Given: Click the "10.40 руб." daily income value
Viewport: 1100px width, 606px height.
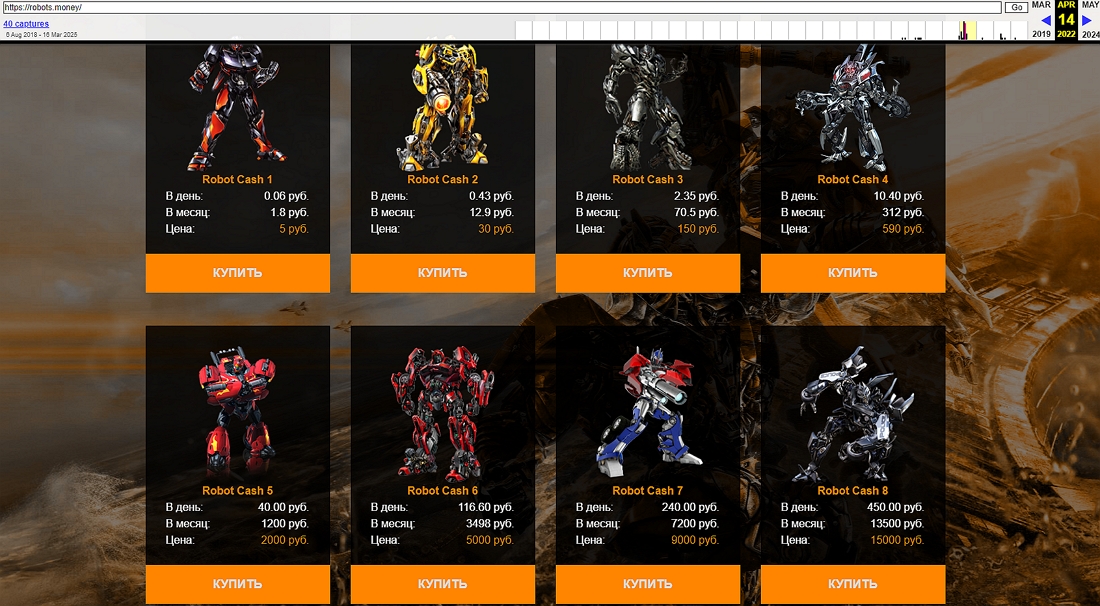Looking at the screenshot, I should point(899,196).
